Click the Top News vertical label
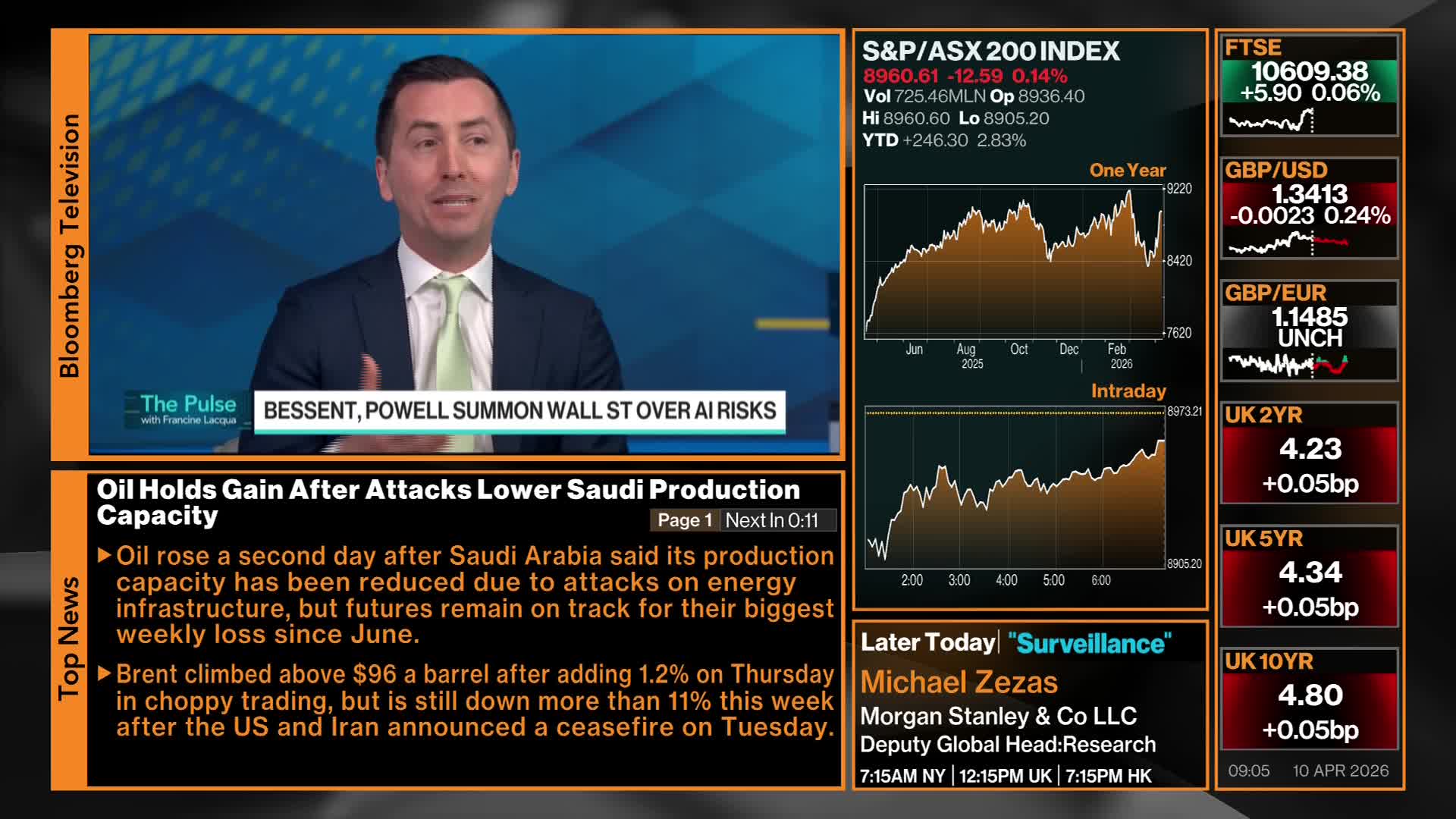This screenshot has width=1456, height=819. tap(69, 638)
